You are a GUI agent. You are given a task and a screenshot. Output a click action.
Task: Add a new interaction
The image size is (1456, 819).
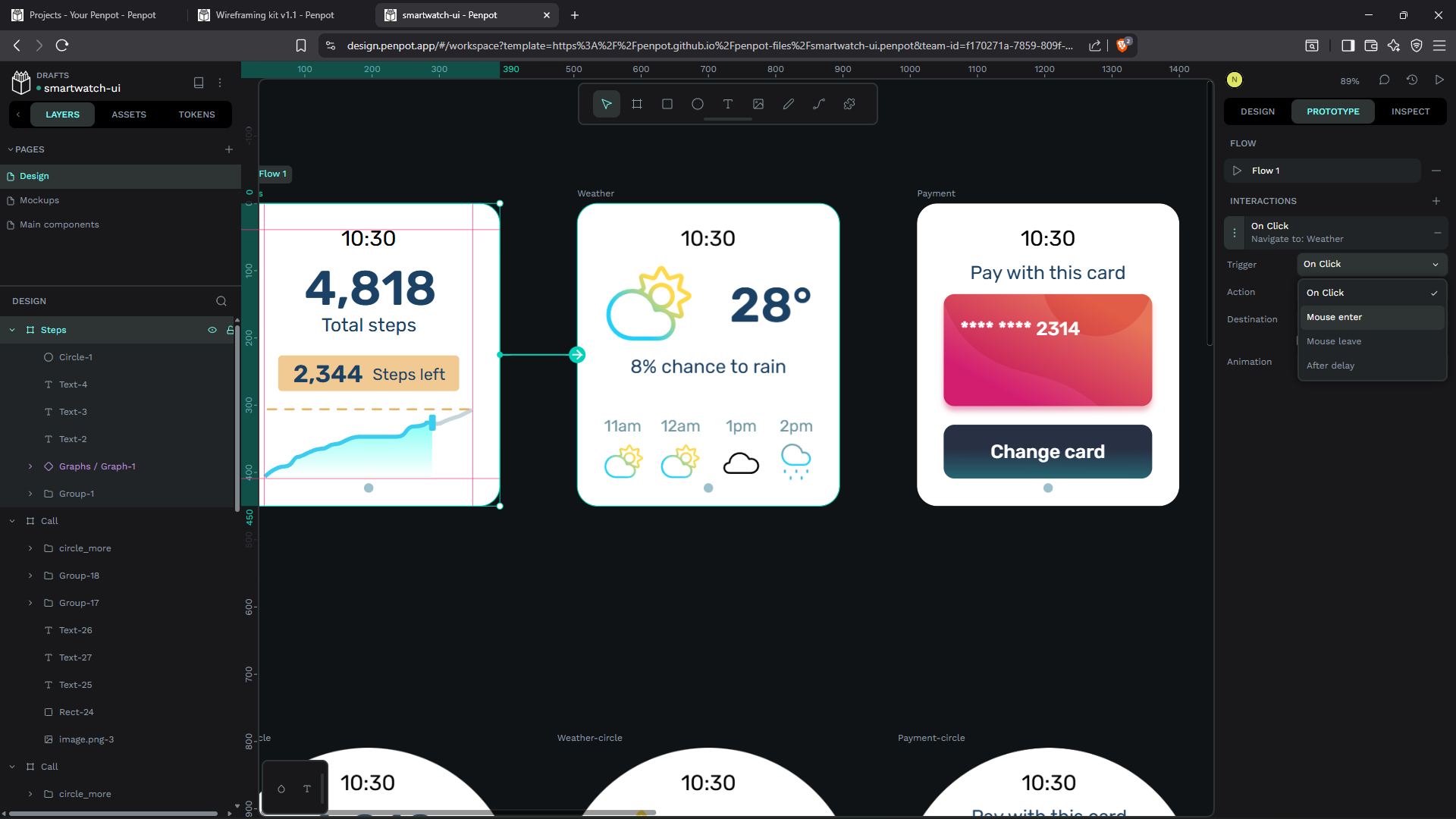pos(1436,201)
